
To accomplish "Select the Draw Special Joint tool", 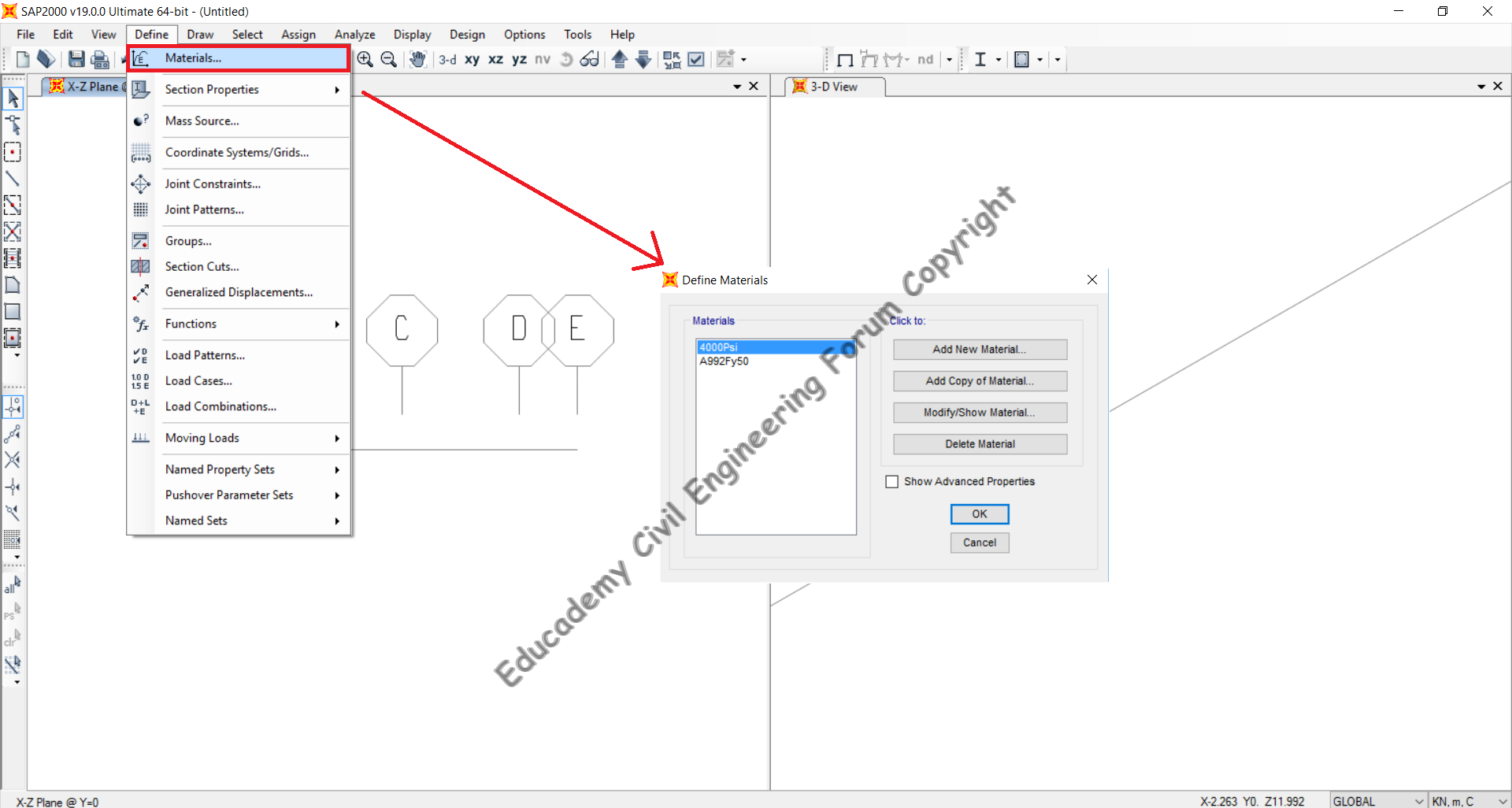I will (13, 125).
